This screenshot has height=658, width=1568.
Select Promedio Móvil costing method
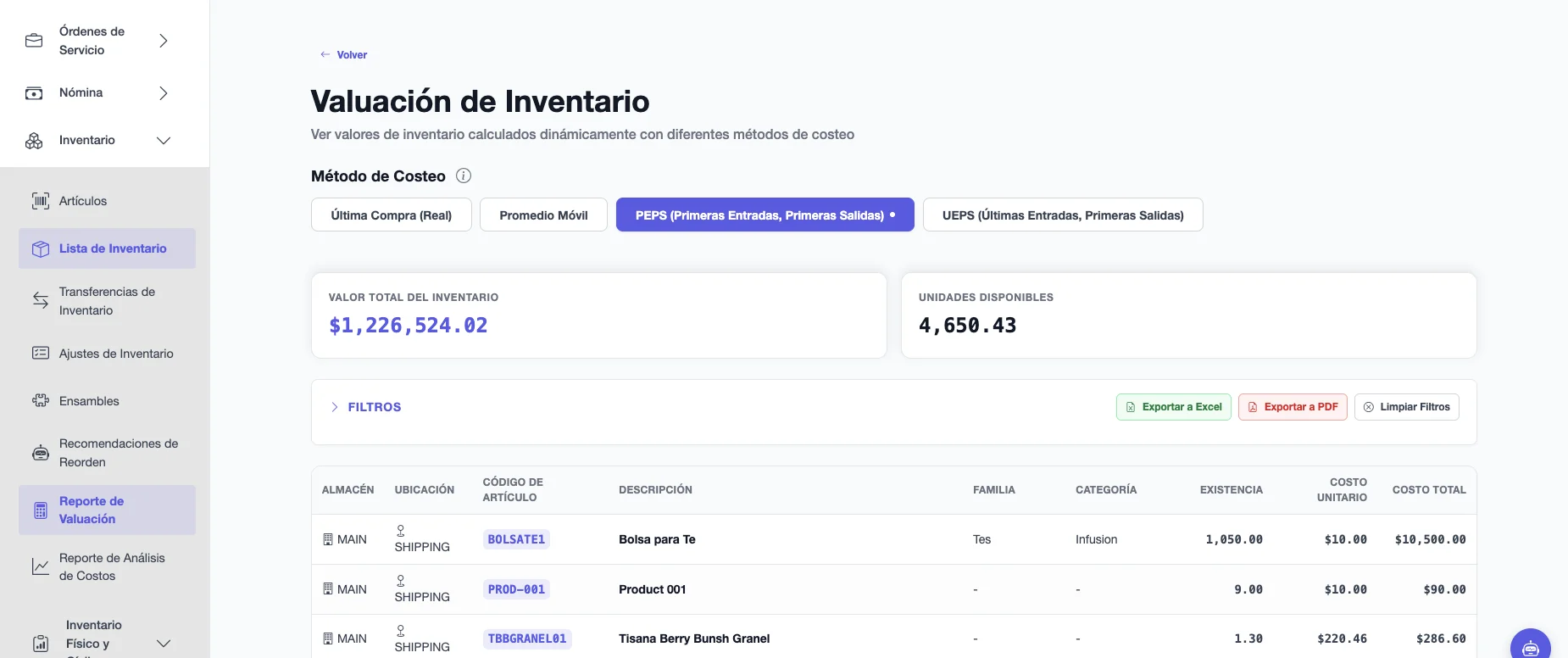[543, 215]
